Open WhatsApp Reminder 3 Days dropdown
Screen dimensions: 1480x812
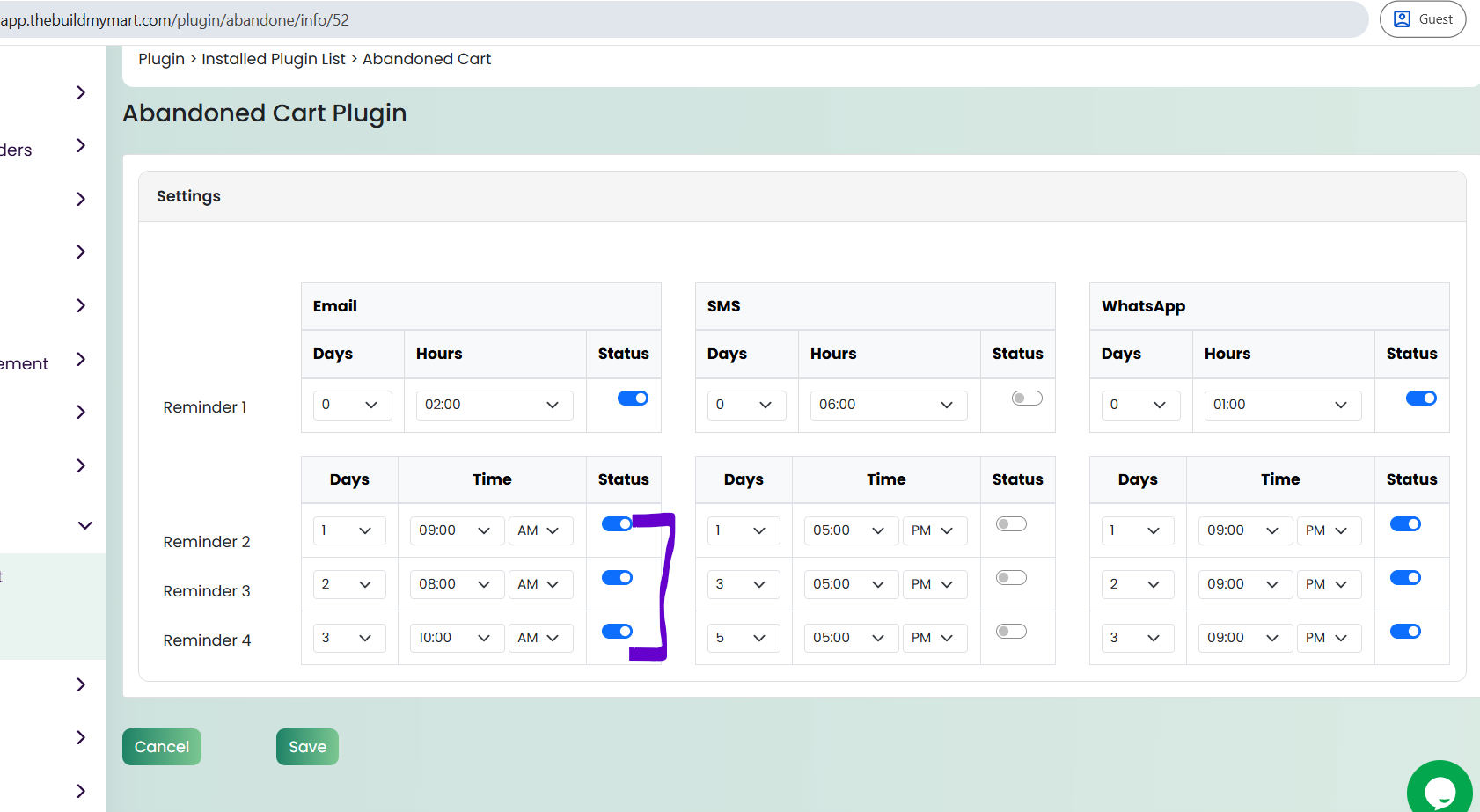point(1138,584)
